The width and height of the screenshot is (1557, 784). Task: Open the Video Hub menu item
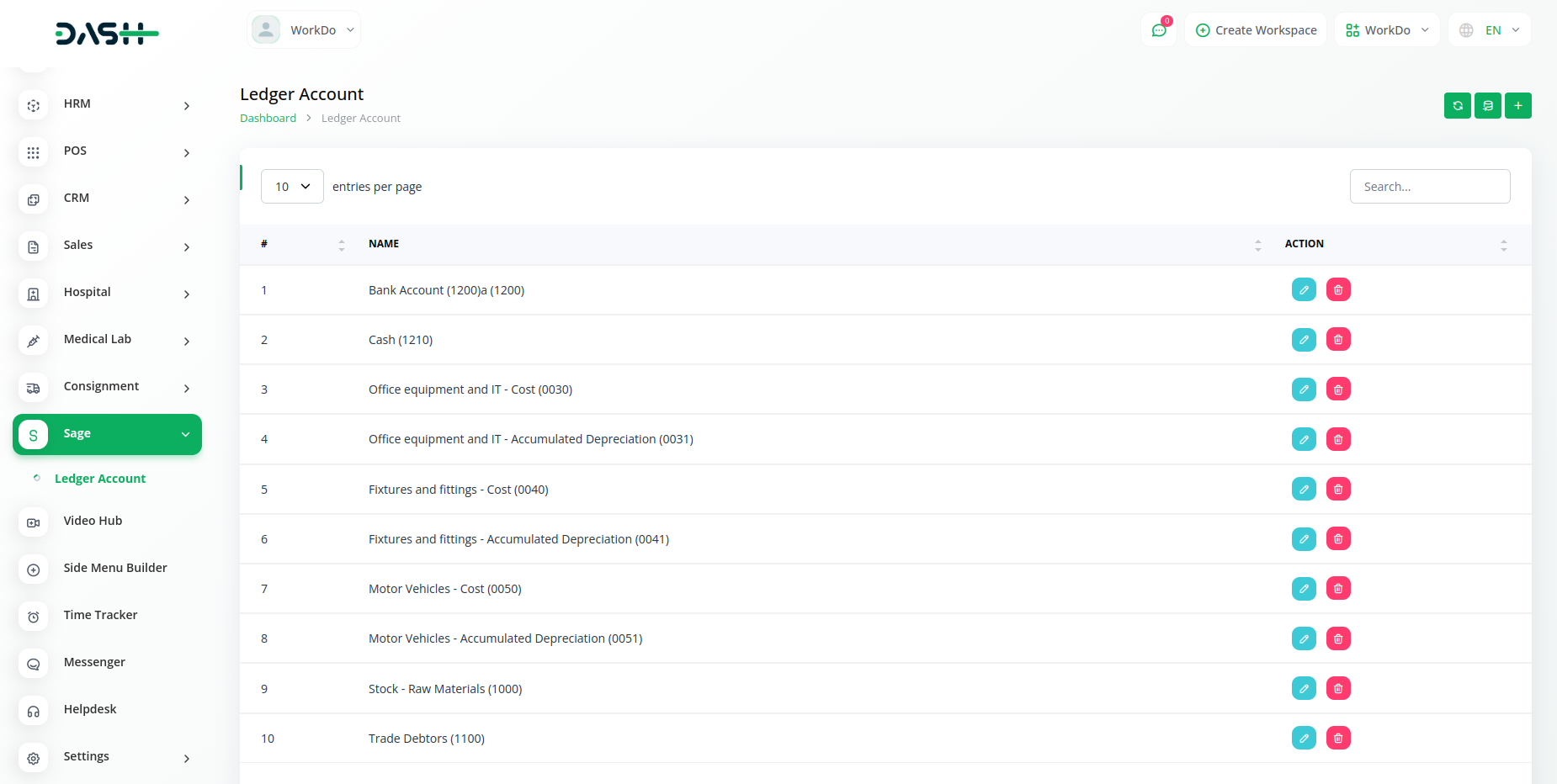[93, 522]
